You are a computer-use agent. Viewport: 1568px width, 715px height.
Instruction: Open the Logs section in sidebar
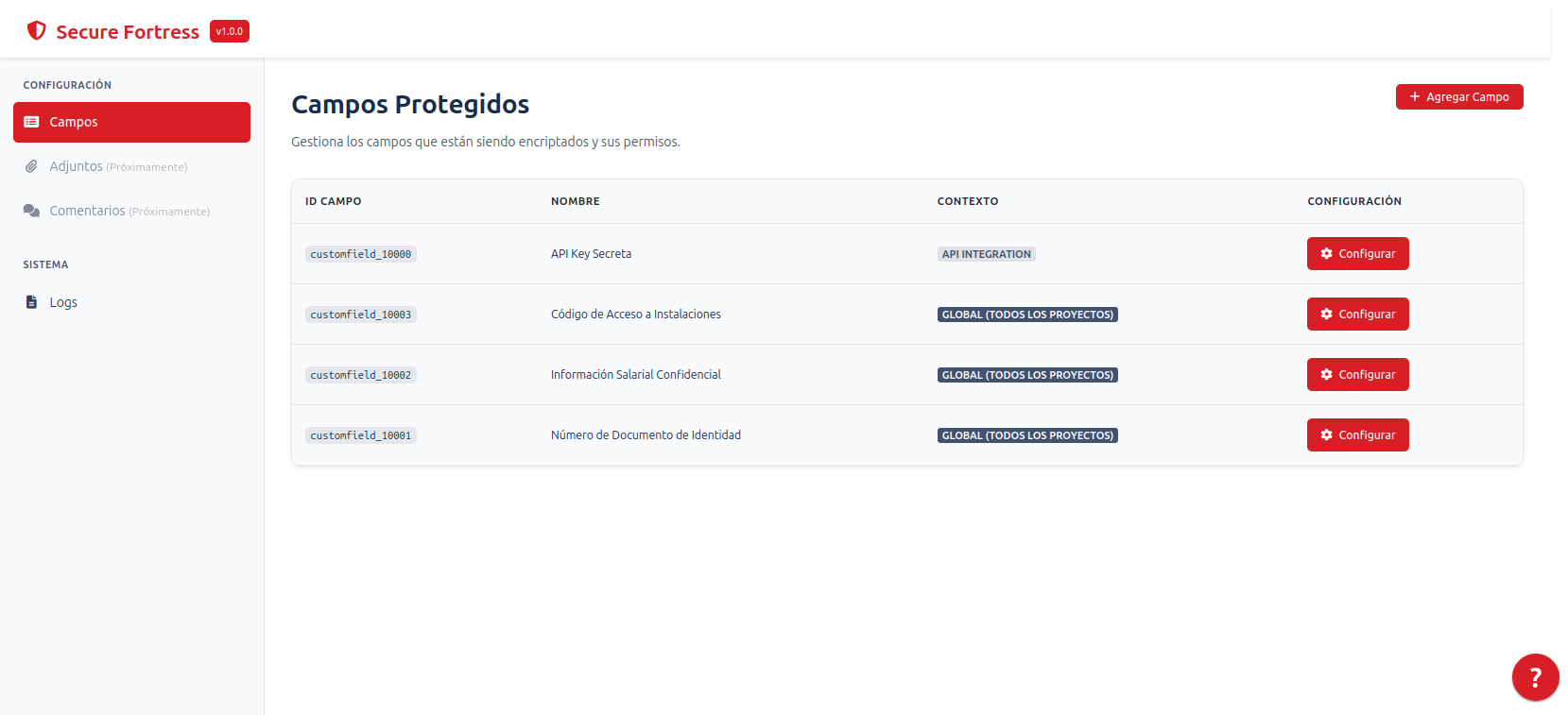pyautogui.click(x=63, y=302)
